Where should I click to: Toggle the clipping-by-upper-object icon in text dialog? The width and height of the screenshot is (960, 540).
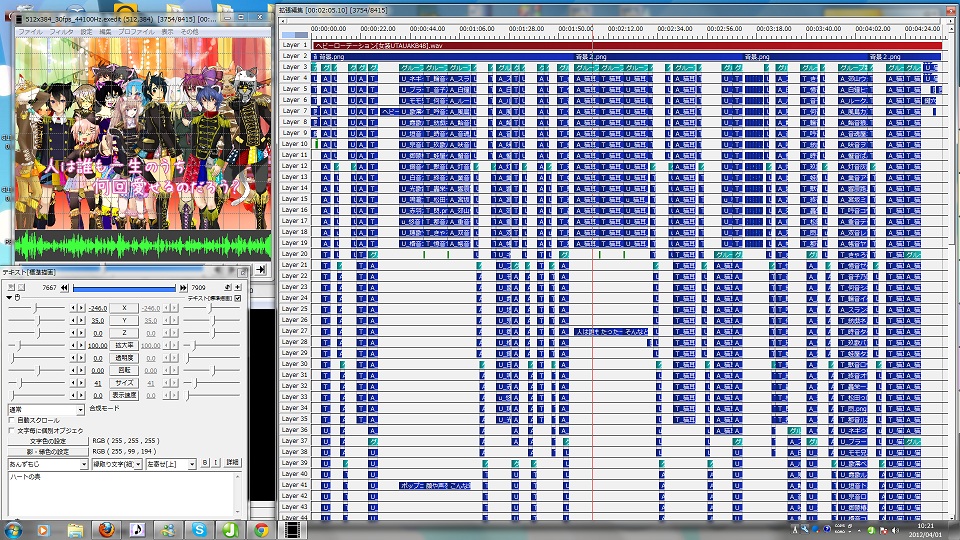pos(21,287)
